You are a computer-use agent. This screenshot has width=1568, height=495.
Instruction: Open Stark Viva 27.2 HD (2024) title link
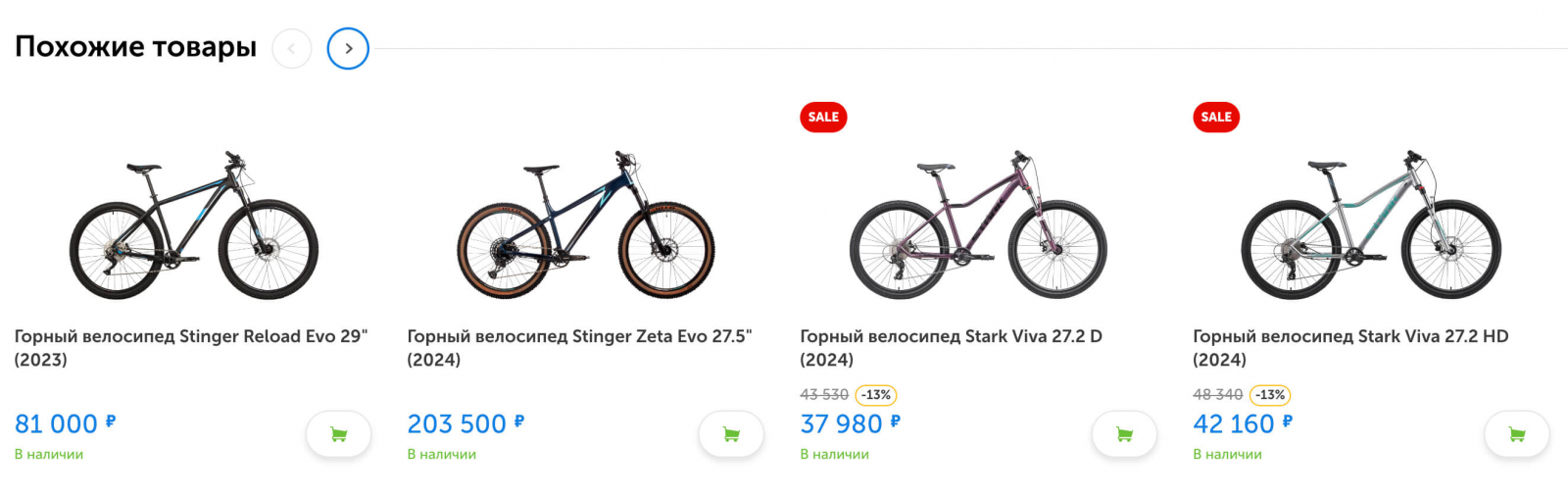point(1349,347)
